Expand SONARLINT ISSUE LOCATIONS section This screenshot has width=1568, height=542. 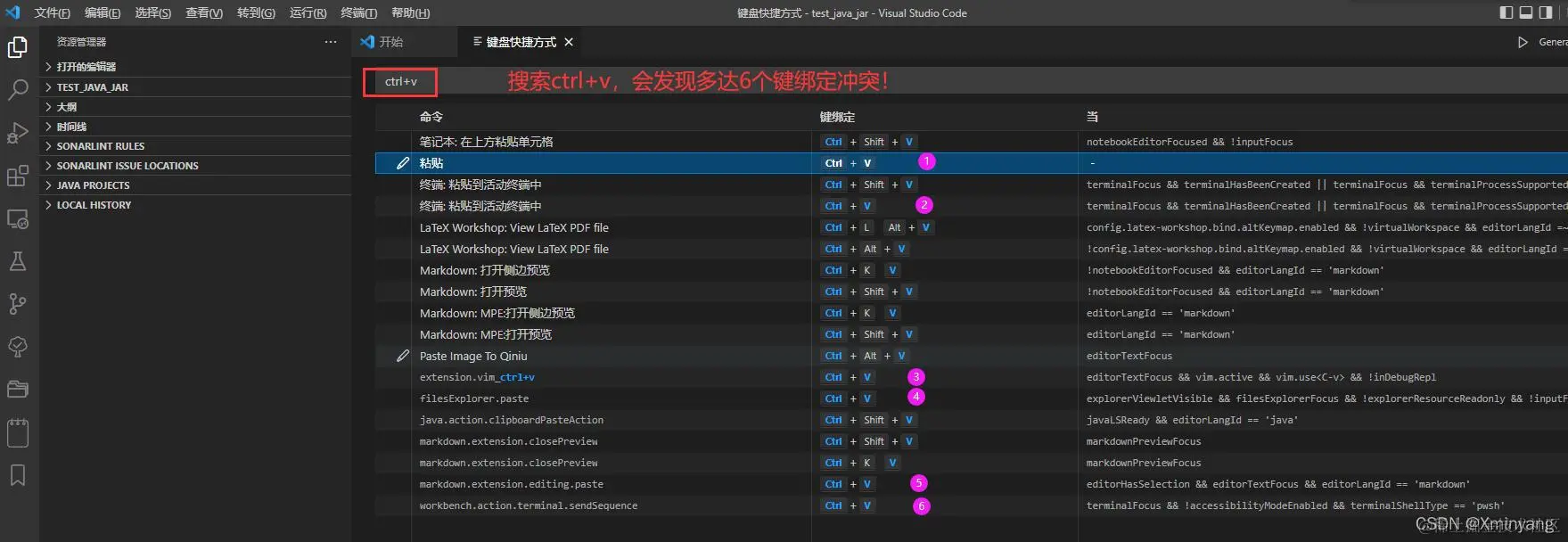[x=196, y=166]
